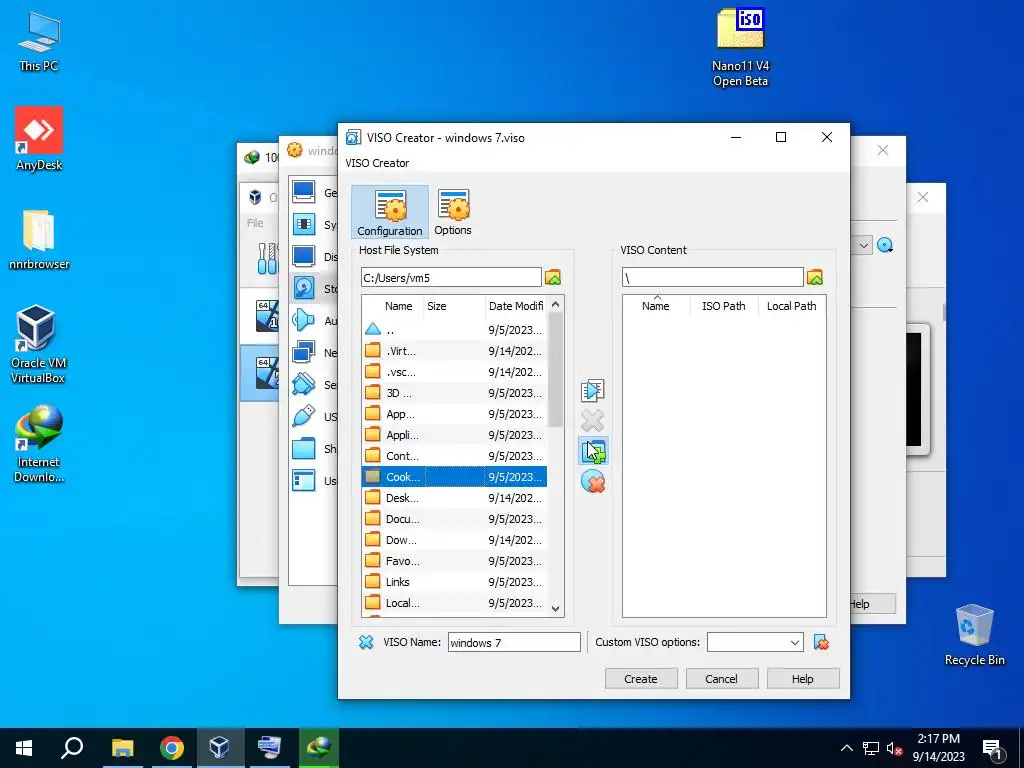Click the icon left of VISO Name
The width and height of the screenshot is (1024, 768).
click(366, 642)
